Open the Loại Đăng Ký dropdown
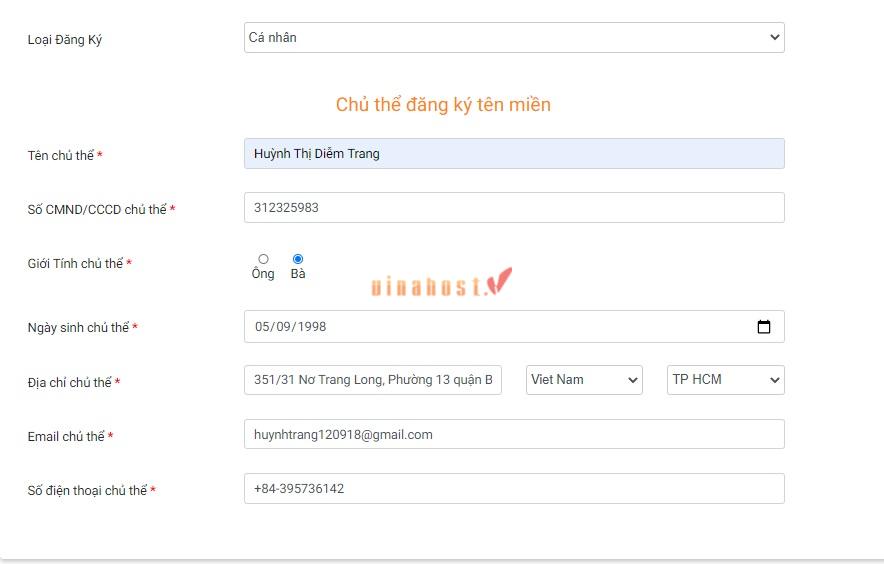This screenshot has width=884, height=564. pyautogui.click(x=514, y=38)
